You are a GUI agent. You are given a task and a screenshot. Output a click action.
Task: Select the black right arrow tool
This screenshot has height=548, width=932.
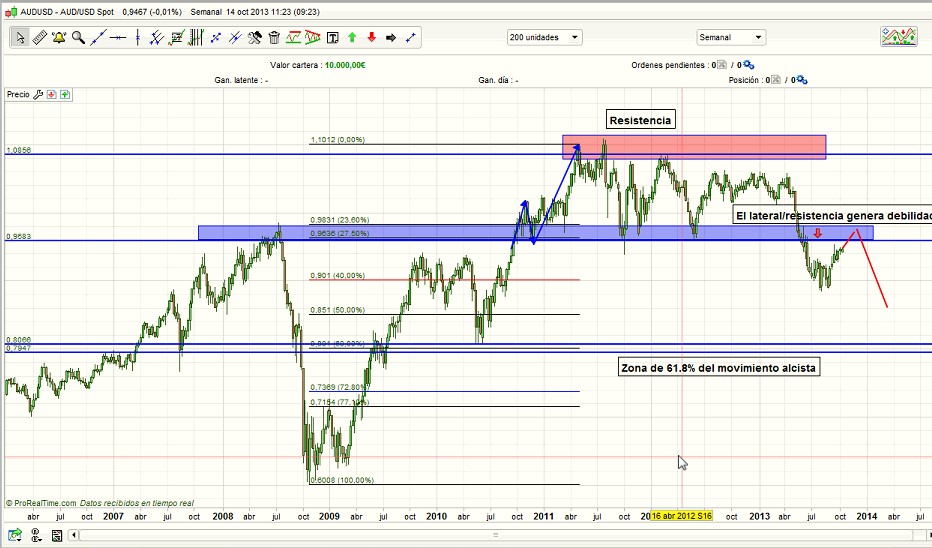click(391, 37)
